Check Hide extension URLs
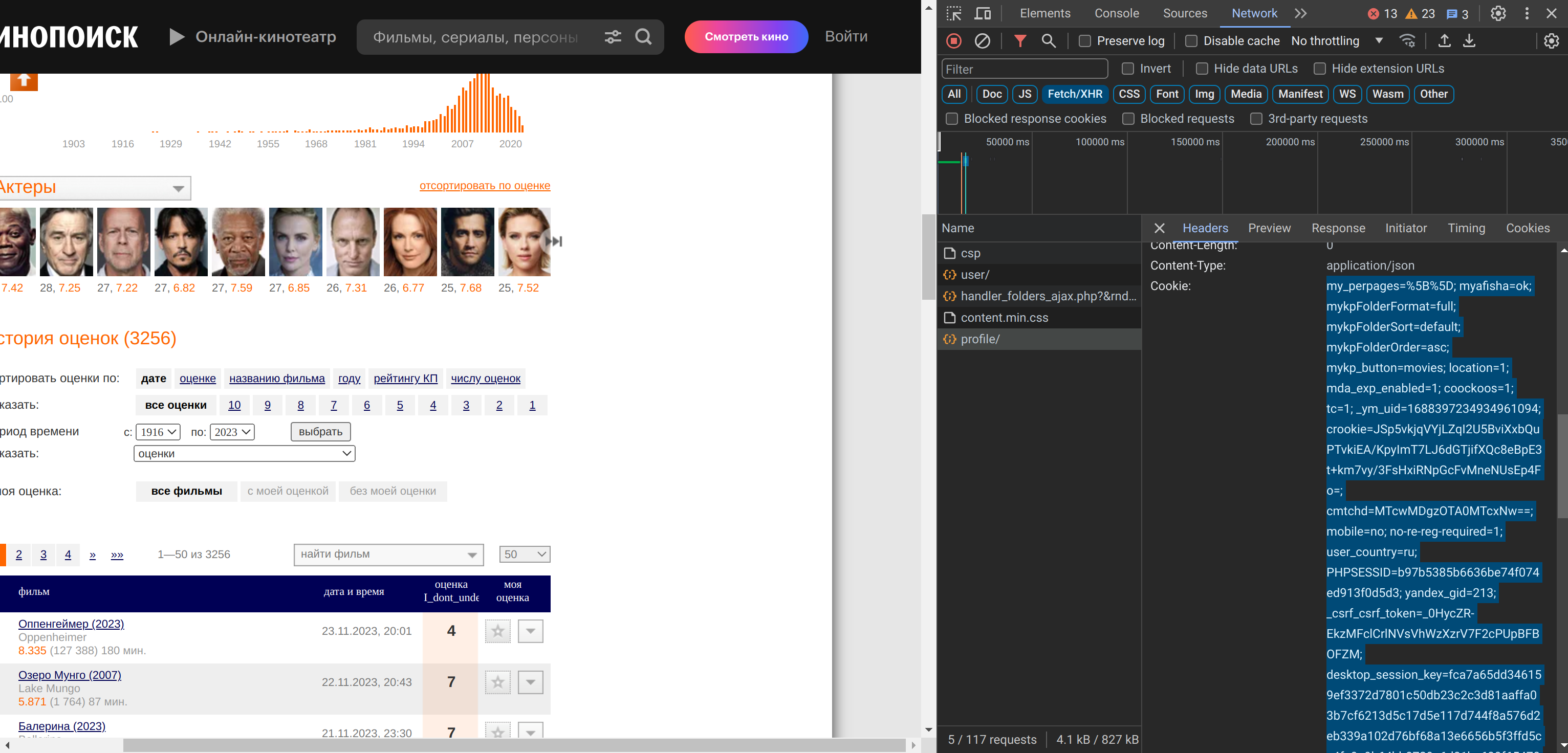This screenshot has height=753, width=1568. (x=1319, y=69)
